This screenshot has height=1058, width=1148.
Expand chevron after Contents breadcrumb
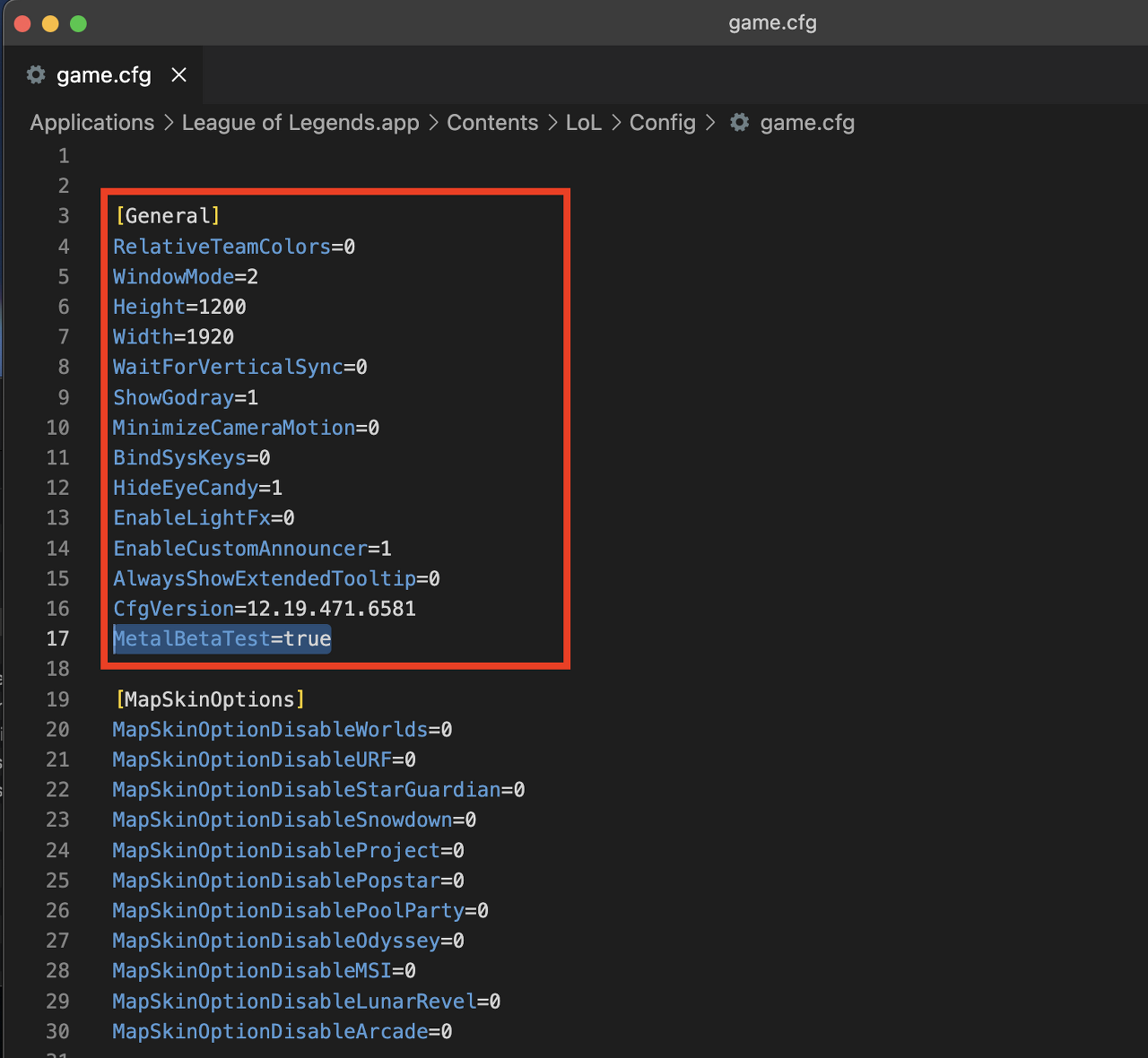(552, 123)
